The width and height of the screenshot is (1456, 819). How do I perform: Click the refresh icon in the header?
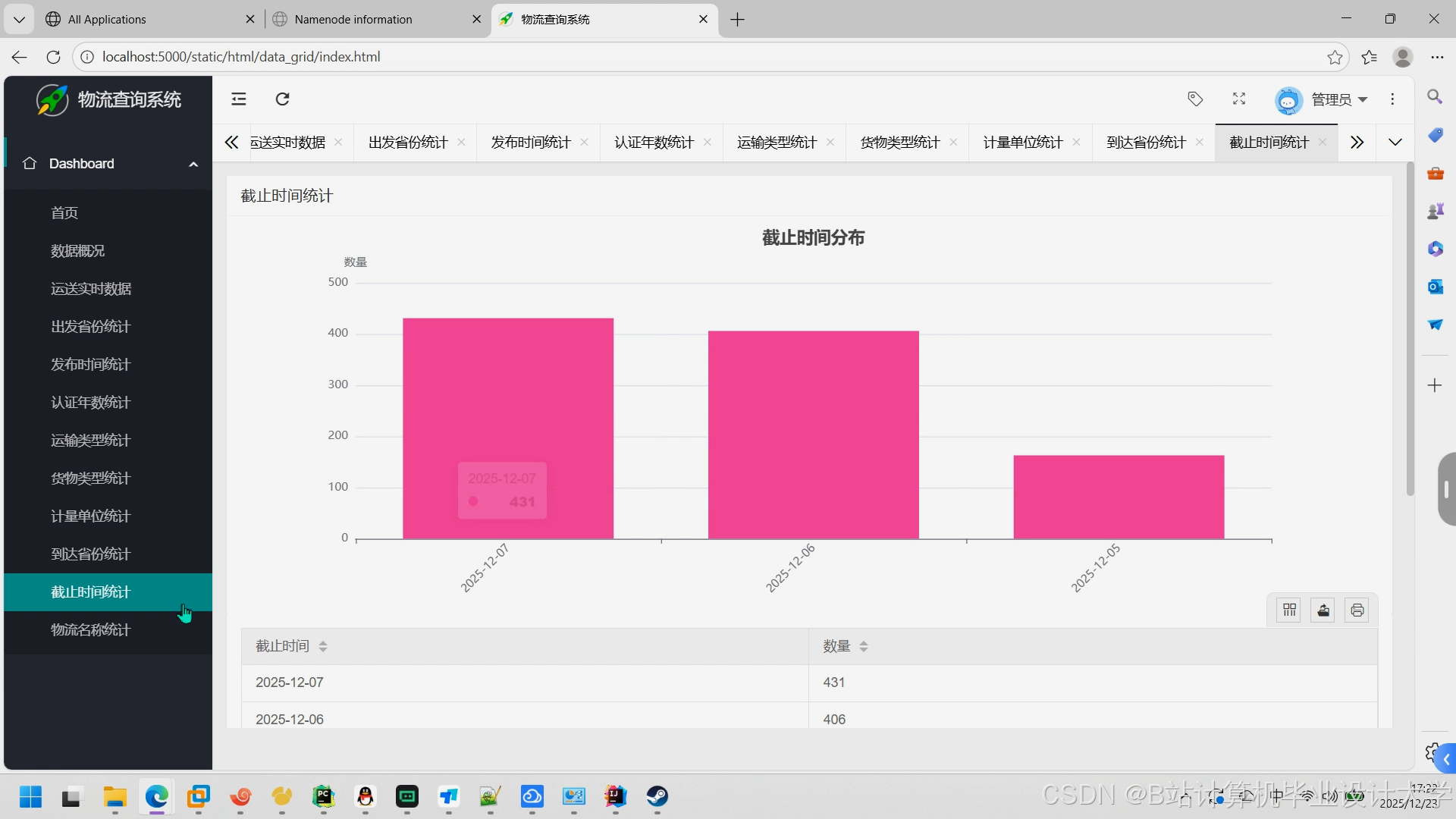coord(283,99)
